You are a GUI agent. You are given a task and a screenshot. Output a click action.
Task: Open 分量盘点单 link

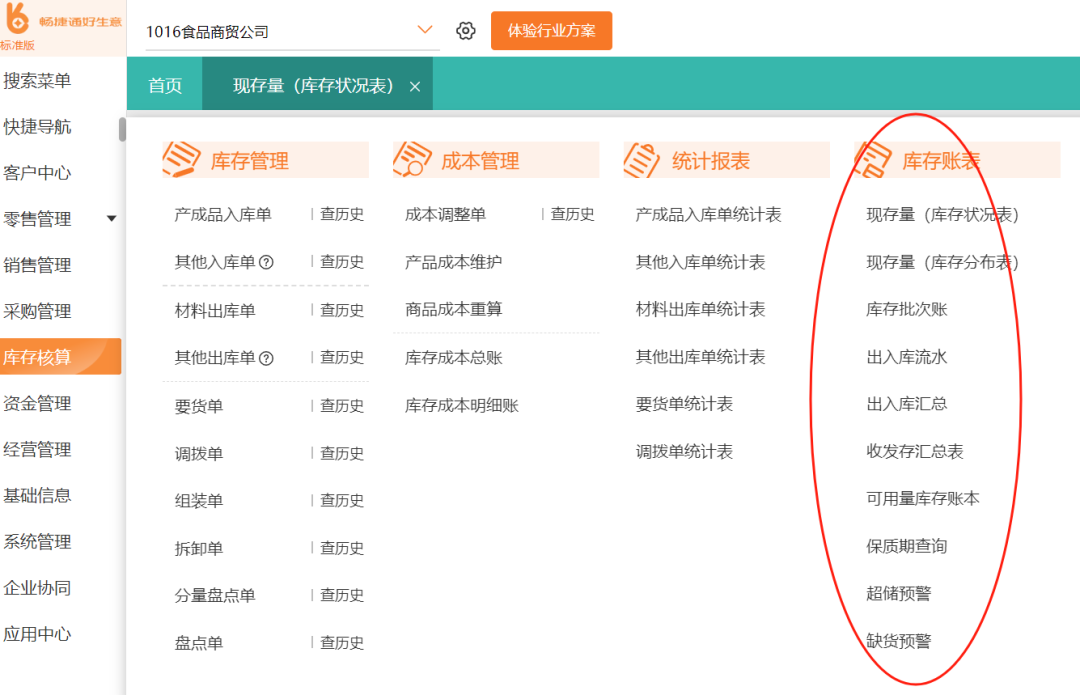[215, 596]
